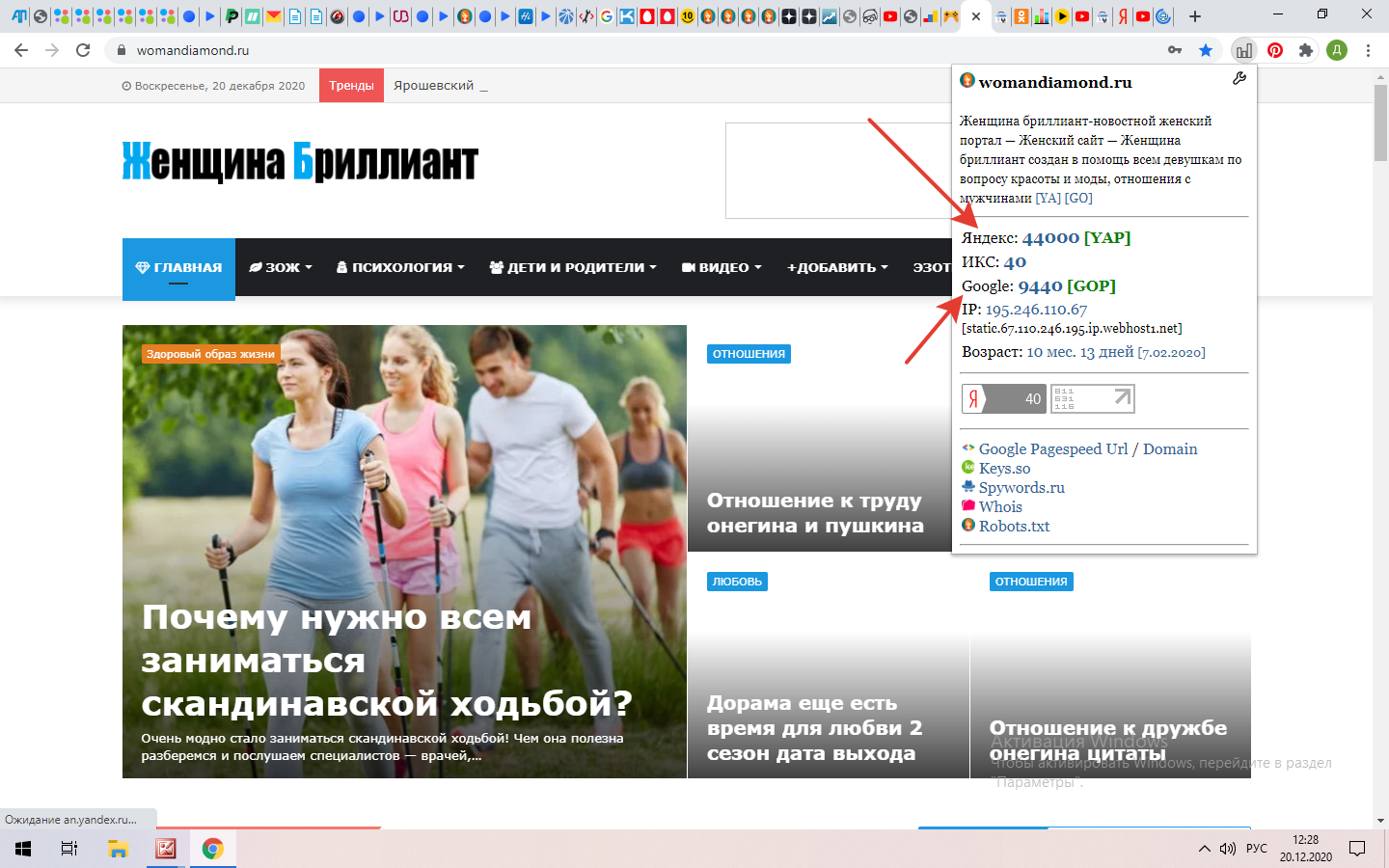Click the [GO] link in popup description
This screenshot has height=868, width=1389.
[x=1078, y=198]
